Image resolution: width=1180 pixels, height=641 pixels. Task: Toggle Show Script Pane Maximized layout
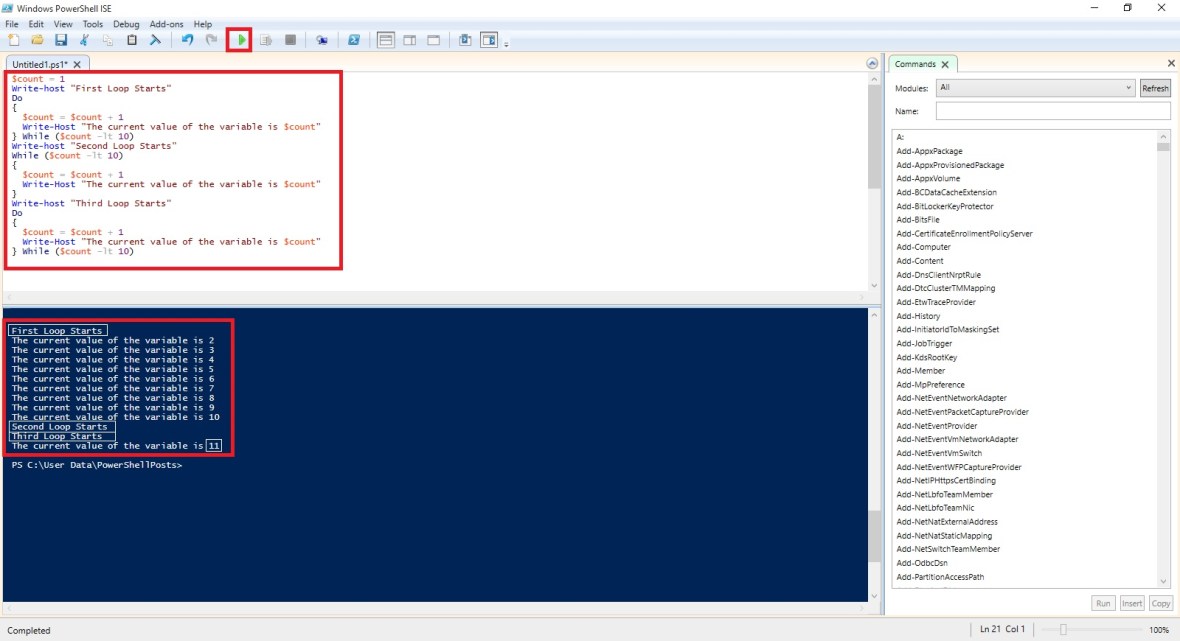click(434, 40)
